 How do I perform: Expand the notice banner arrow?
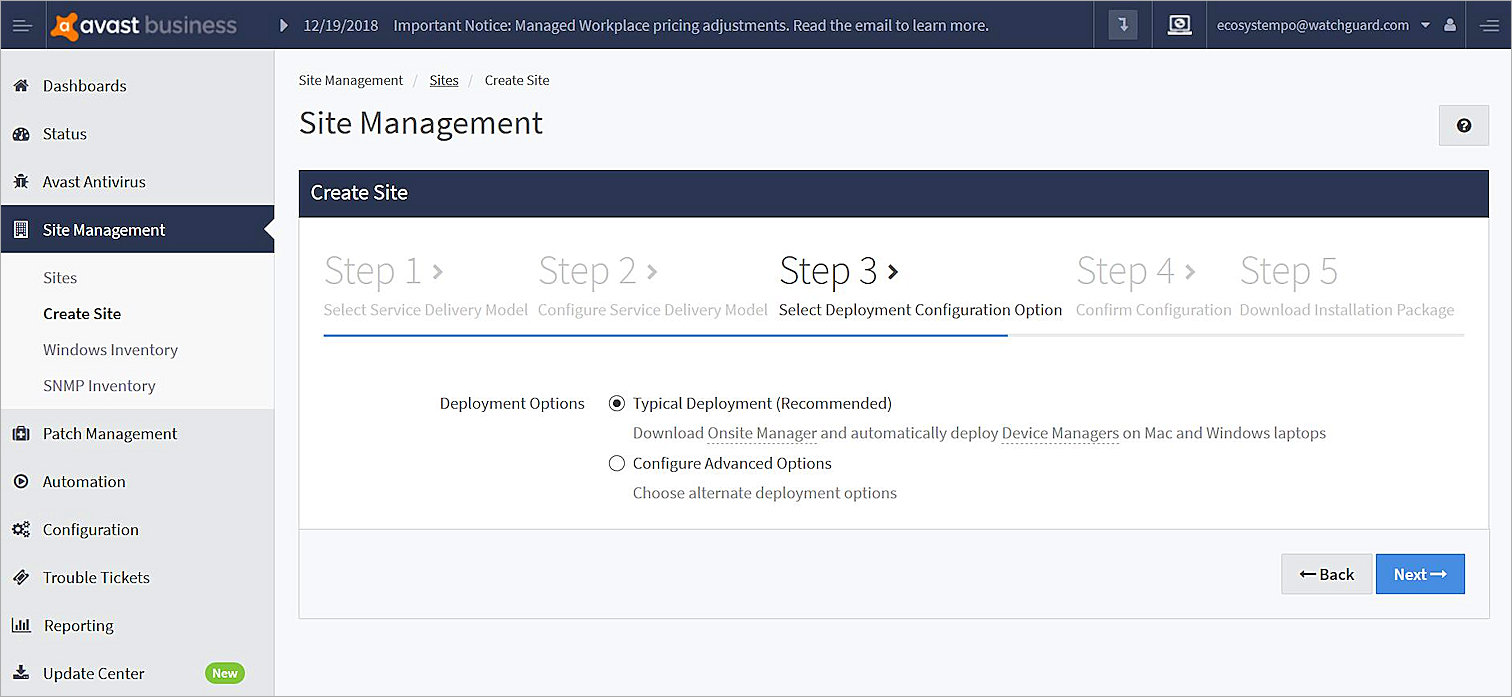point(284,25)
